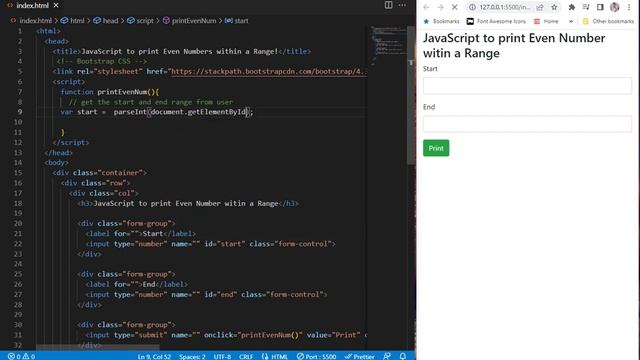View site information icon in the address bar
Image resolution: width=640 pixels, height=360 pixels.
coord(472,7)
